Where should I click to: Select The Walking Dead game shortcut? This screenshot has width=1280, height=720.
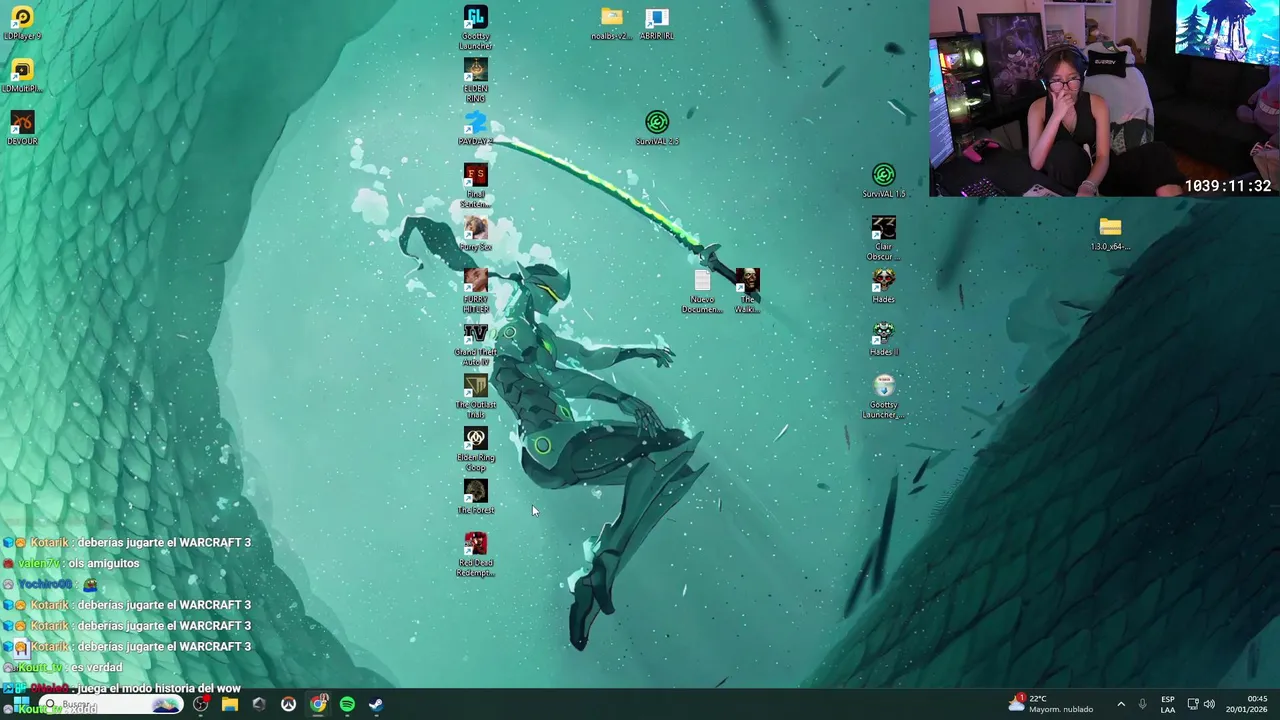pos(747,292)
